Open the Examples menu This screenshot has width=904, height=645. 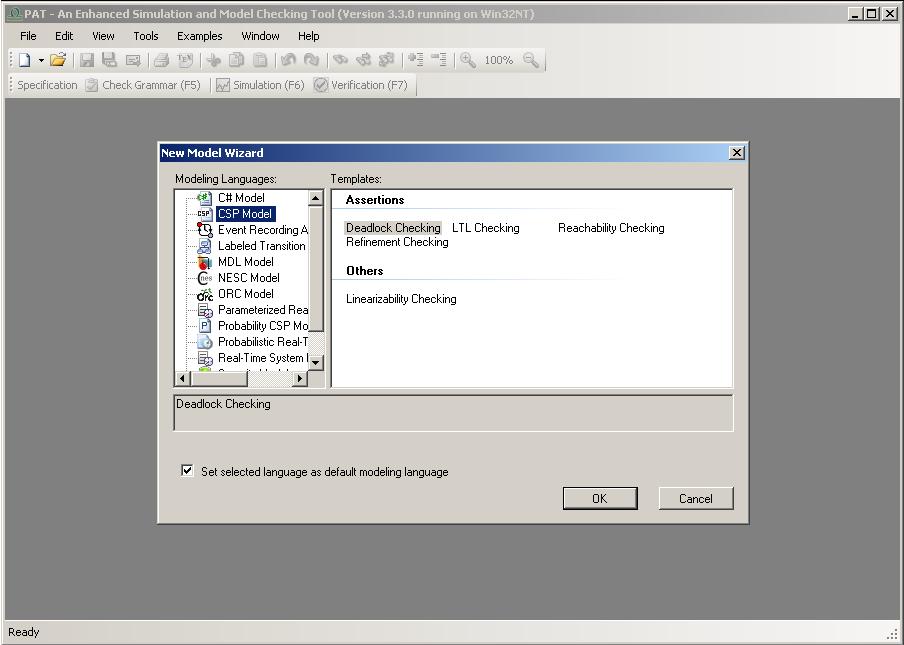pos(199,36)
